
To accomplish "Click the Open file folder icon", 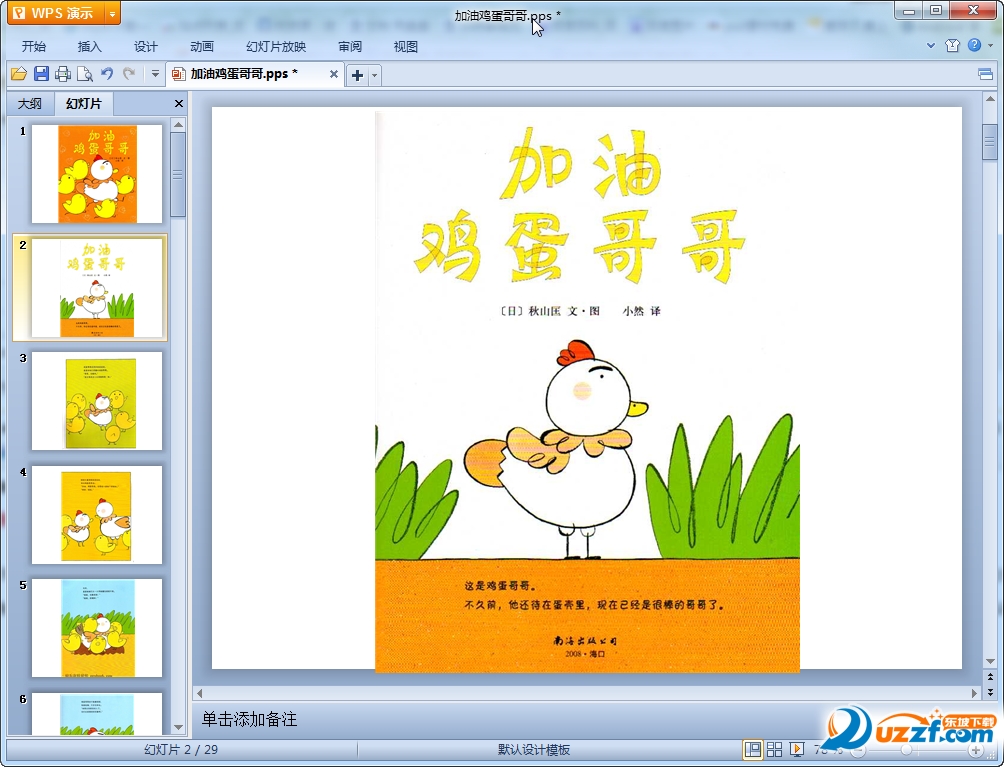I will 19,74.
